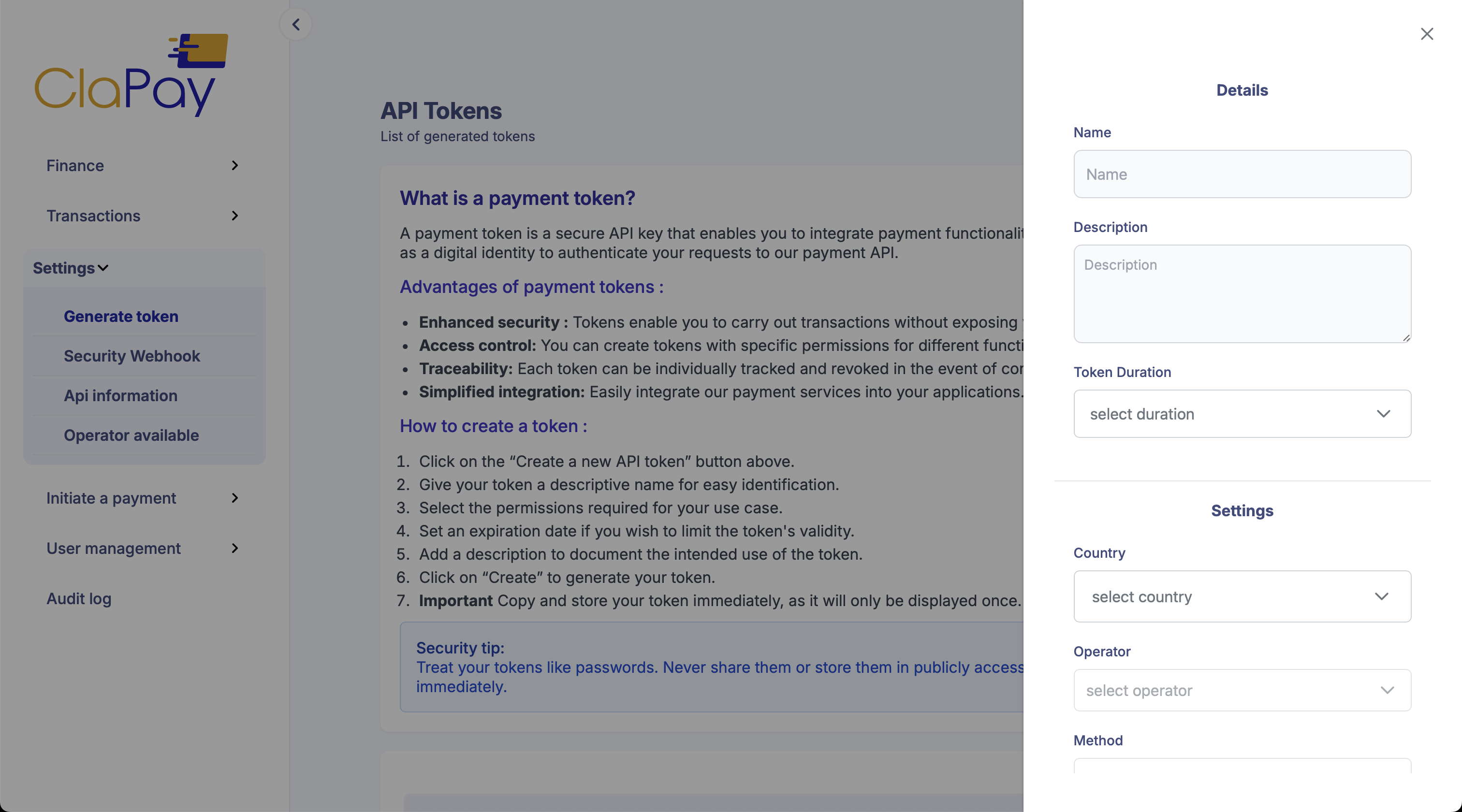
Task: Collapse the sidebar with the back chevron
Action: point(296,24)
